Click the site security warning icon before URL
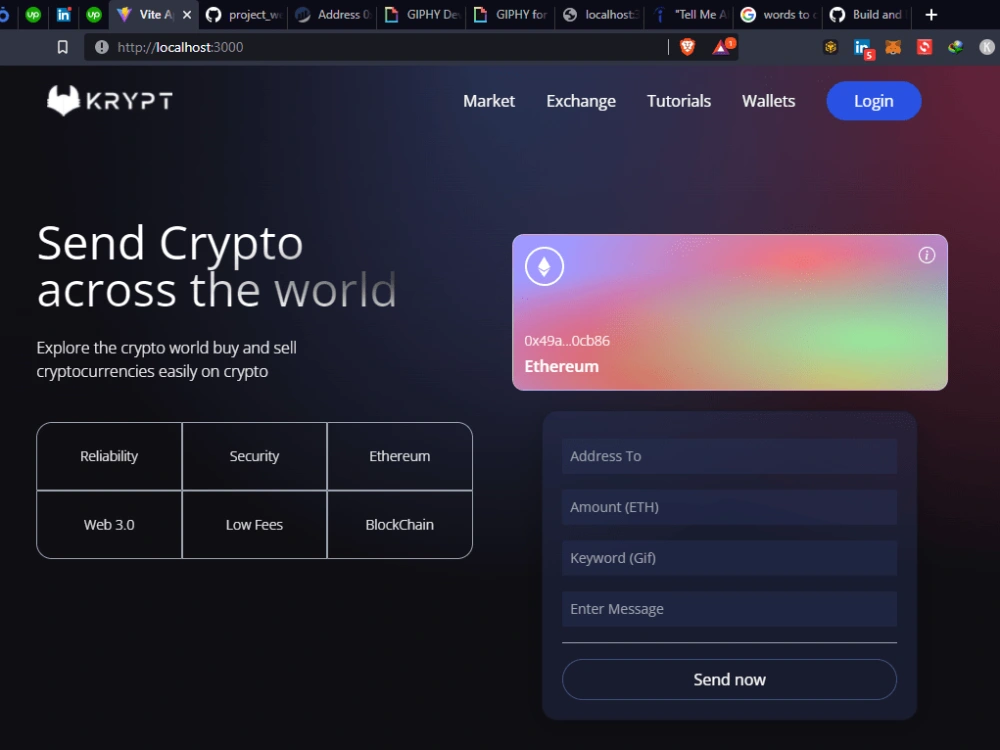The width and height of the screenshot is (1000, 750). coord(101,47)
